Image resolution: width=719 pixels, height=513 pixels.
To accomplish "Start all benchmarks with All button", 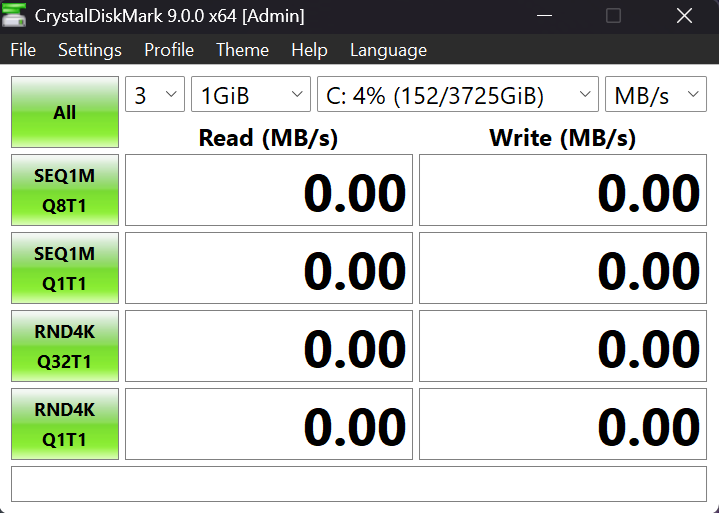I will click(x=65, y=112).
